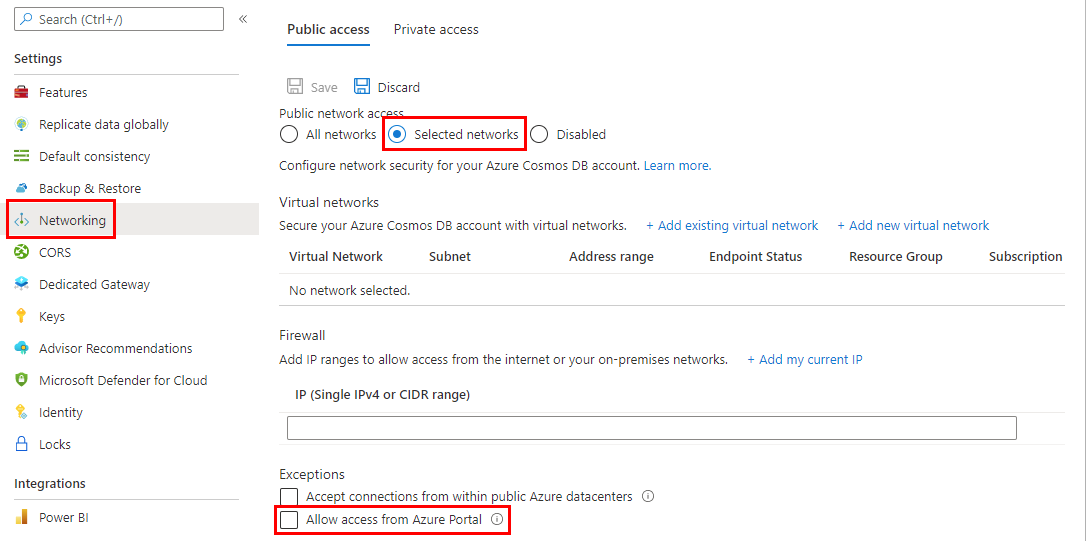
Task: Click the Locks padlock icon
Action: click(22, 445)
